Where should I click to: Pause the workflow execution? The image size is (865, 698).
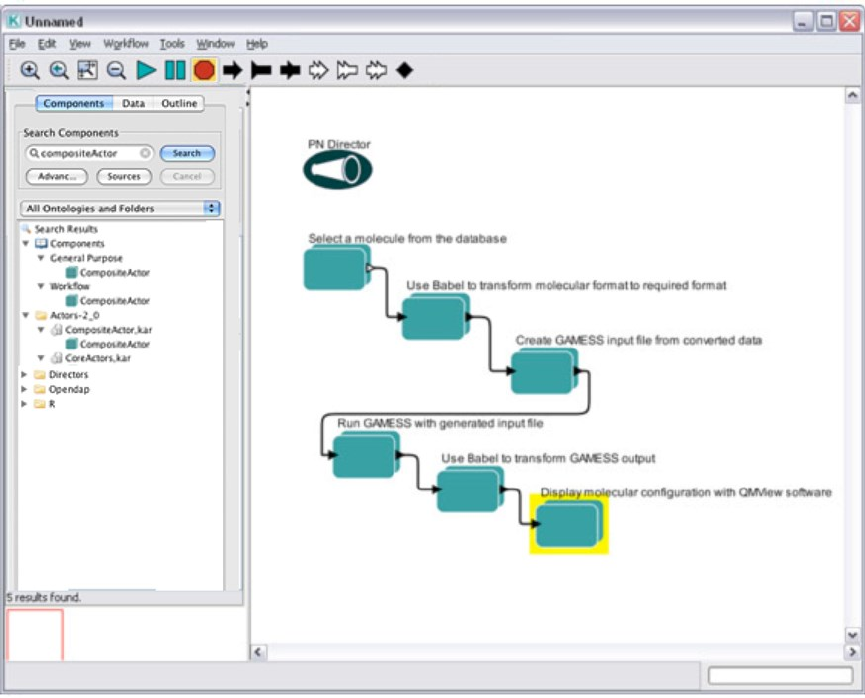175,70
